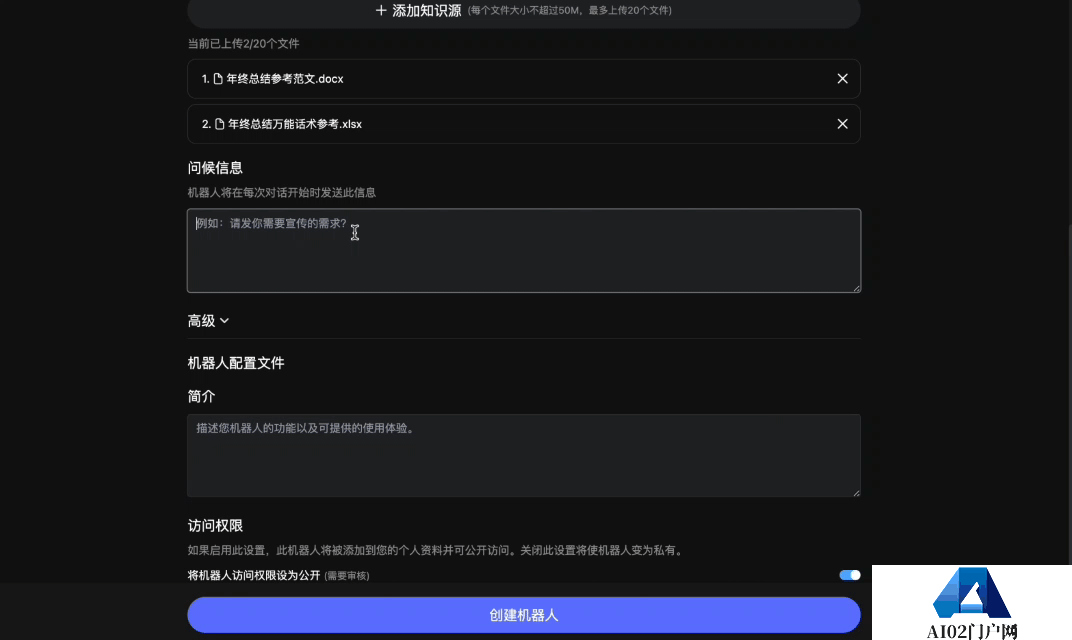Toggle the public access switch off

[850, 575]
